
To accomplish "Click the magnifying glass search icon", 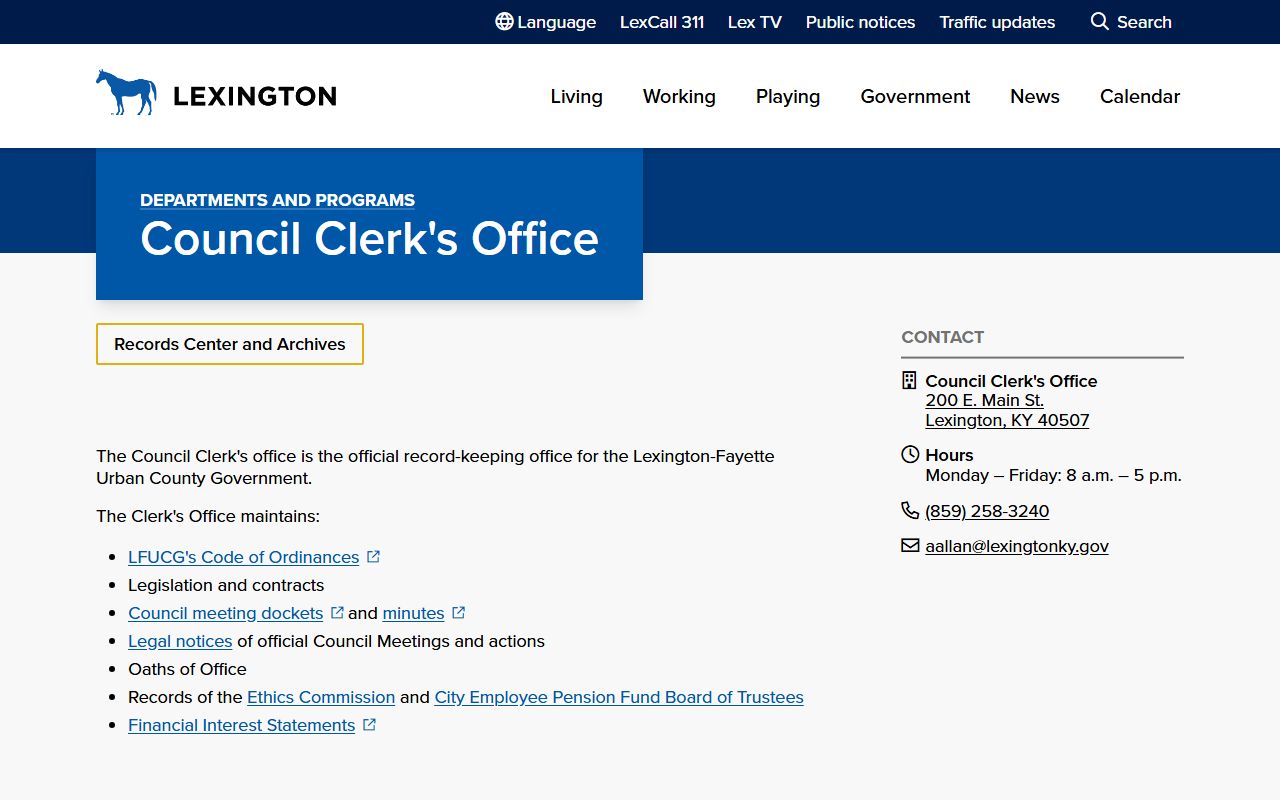I will click(x=1100, y=21).
